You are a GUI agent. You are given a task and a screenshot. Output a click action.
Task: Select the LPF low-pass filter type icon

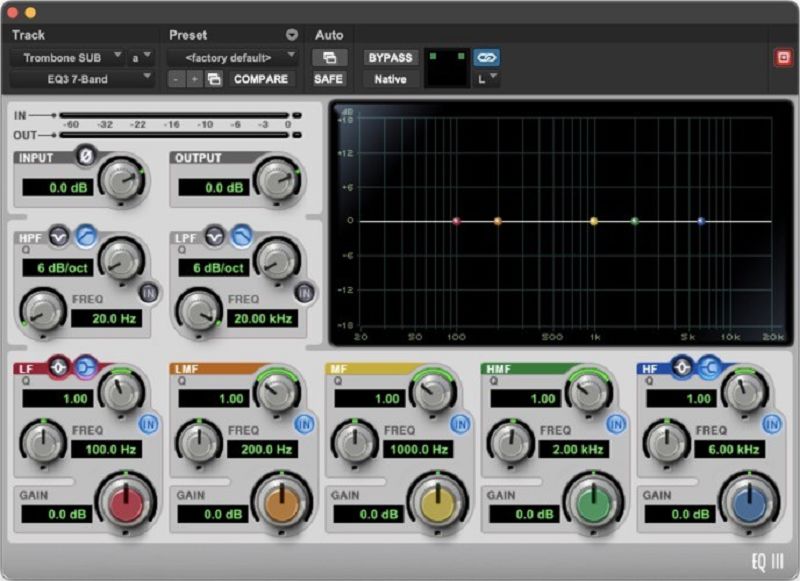coord(242,236)
